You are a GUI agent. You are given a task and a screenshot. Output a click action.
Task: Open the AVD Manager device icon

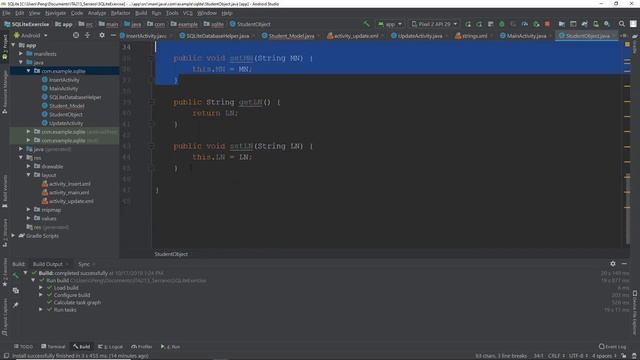coord(596,24)
